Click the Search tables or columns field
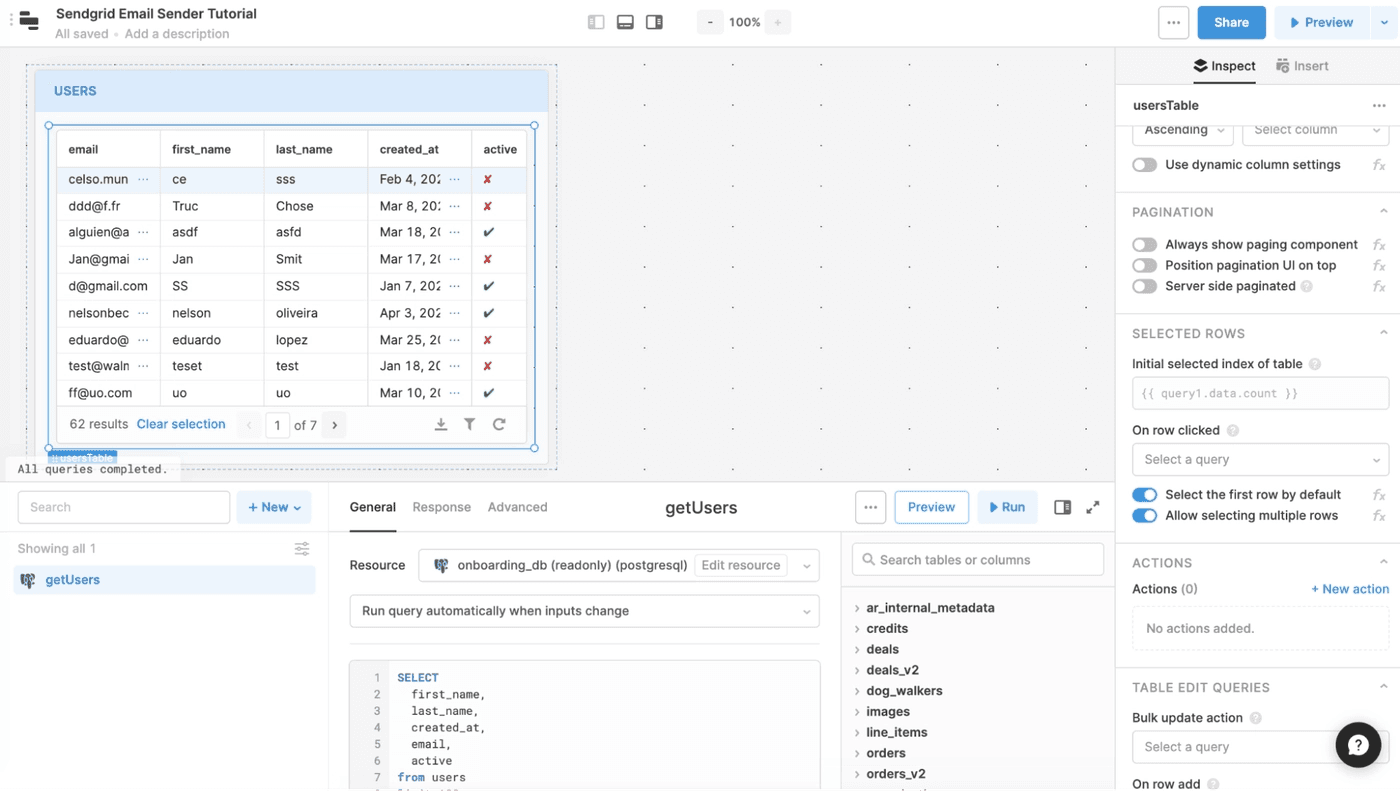1400x791 pixels. (977, 560)
